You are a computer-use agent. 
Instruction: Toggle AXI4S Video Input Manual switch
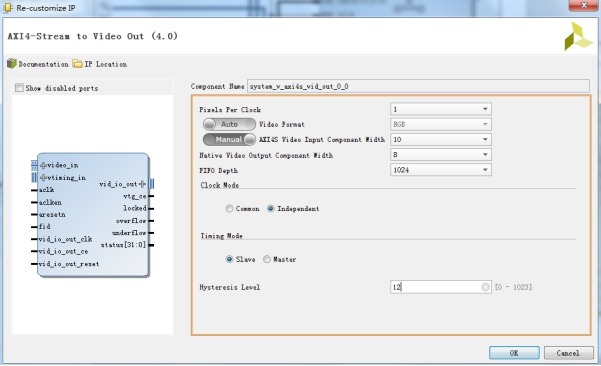point(229,140)
